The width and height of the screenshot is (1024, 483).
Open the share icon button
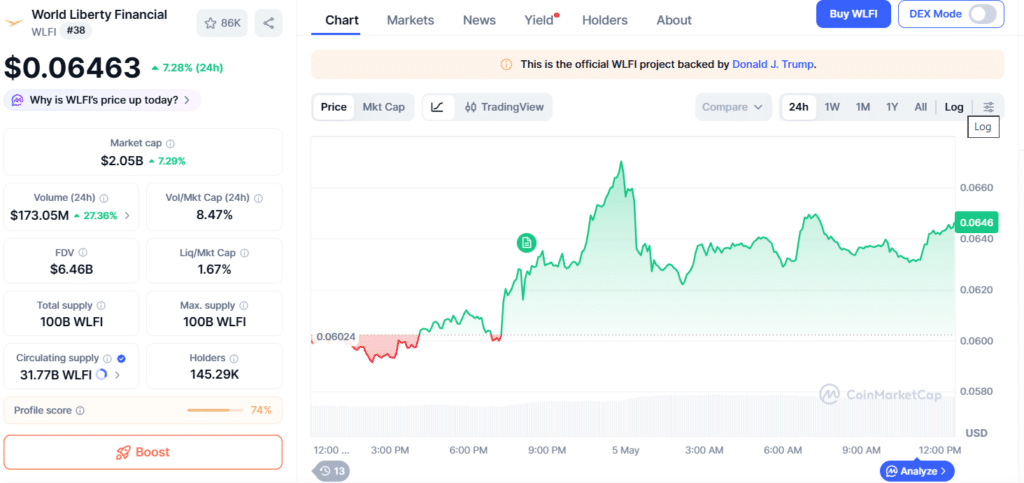[268, 23]
